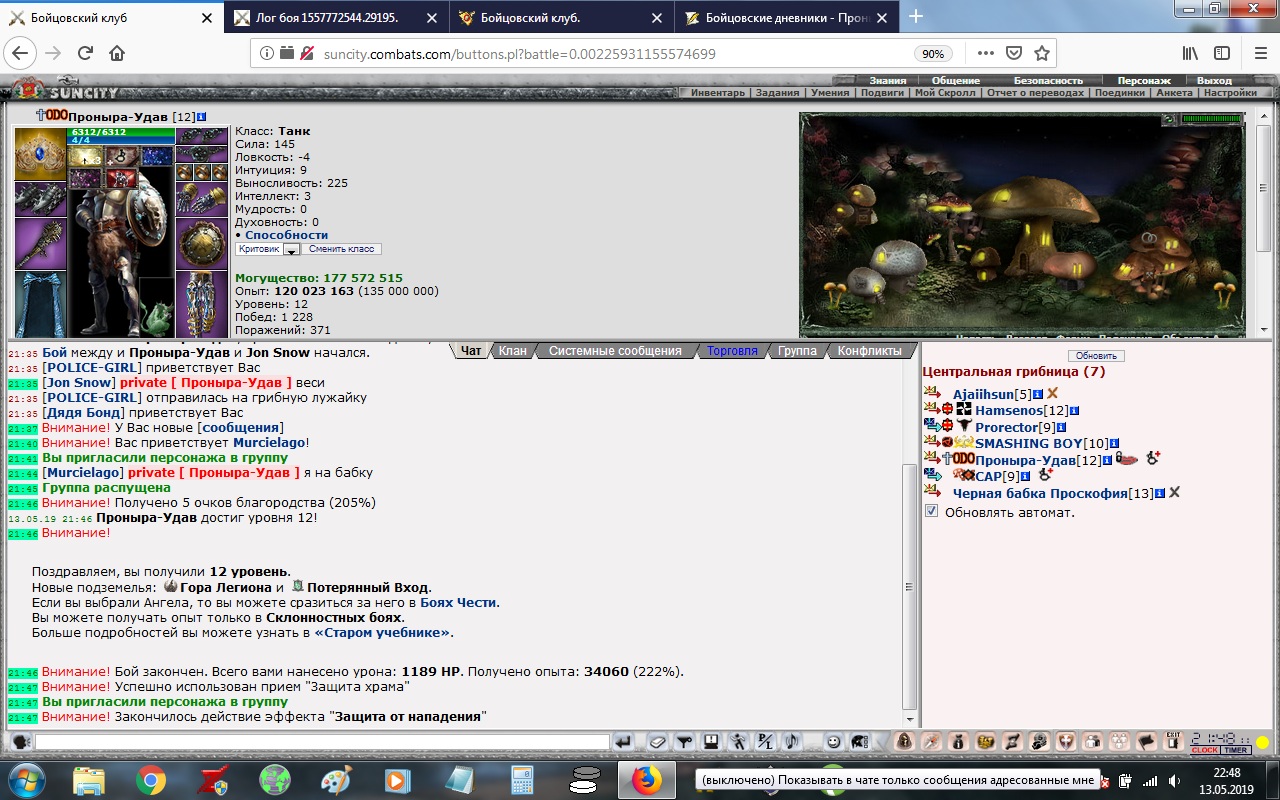The image size is (1280, 800).
Task: Click the EXIT icon in bottom toolbar
Action: click(x=1174, y=741)
